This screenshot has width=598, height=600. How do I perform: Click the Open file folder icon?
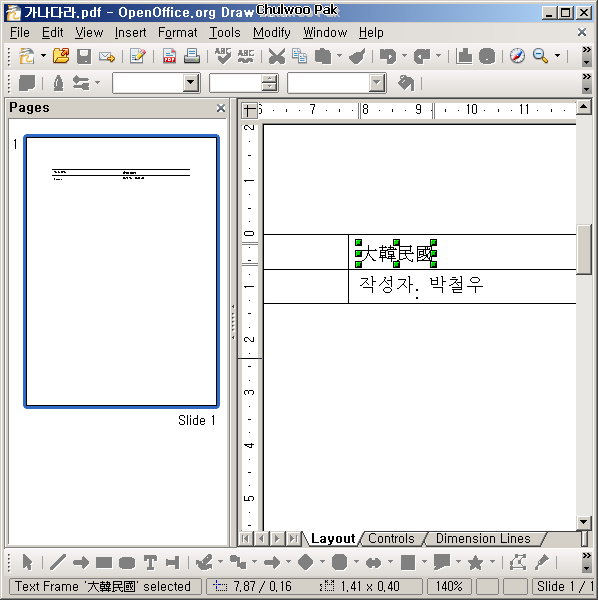pos(61,56)
